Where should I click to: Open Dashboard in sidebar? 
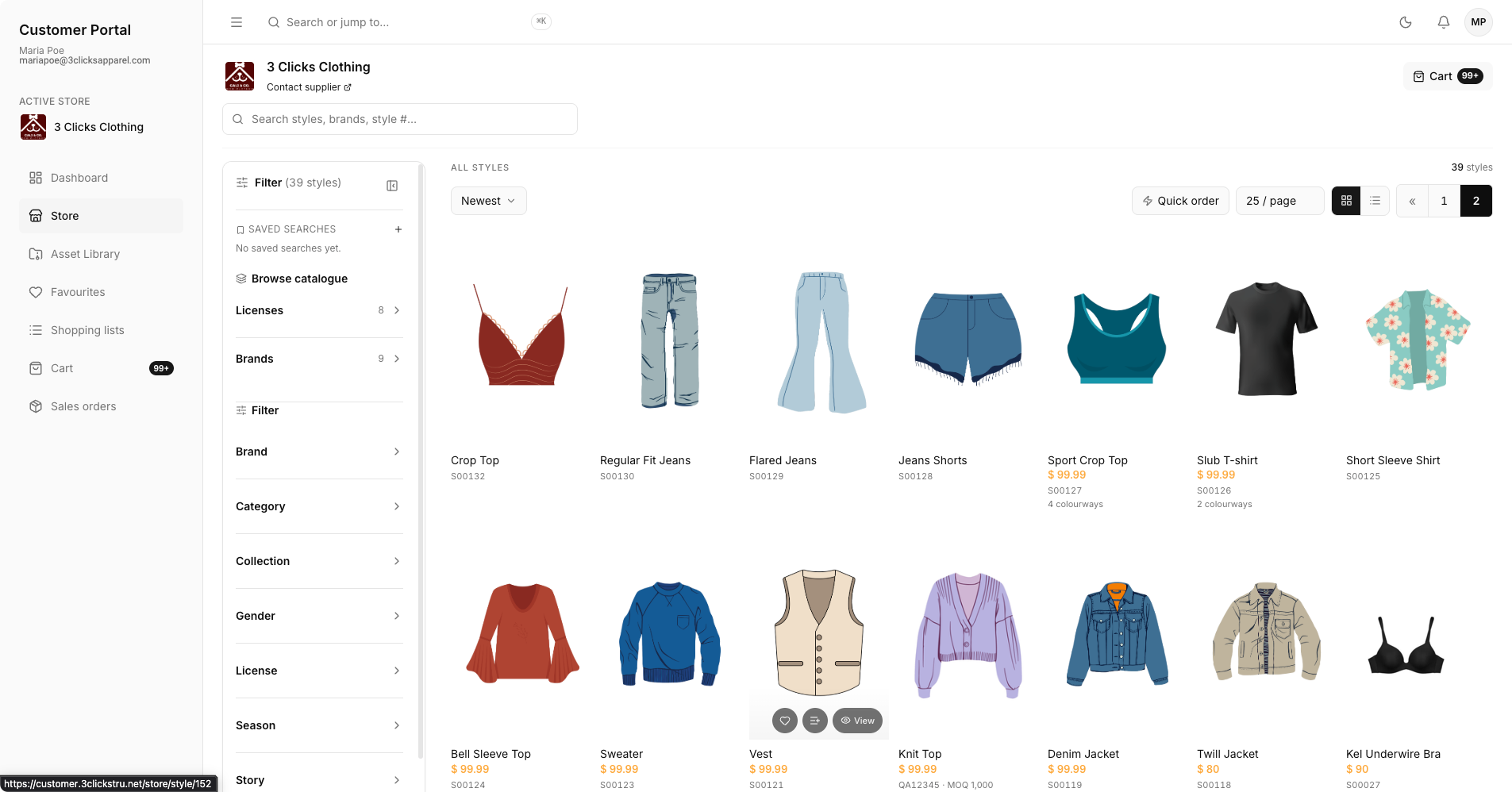click(101, 178)
